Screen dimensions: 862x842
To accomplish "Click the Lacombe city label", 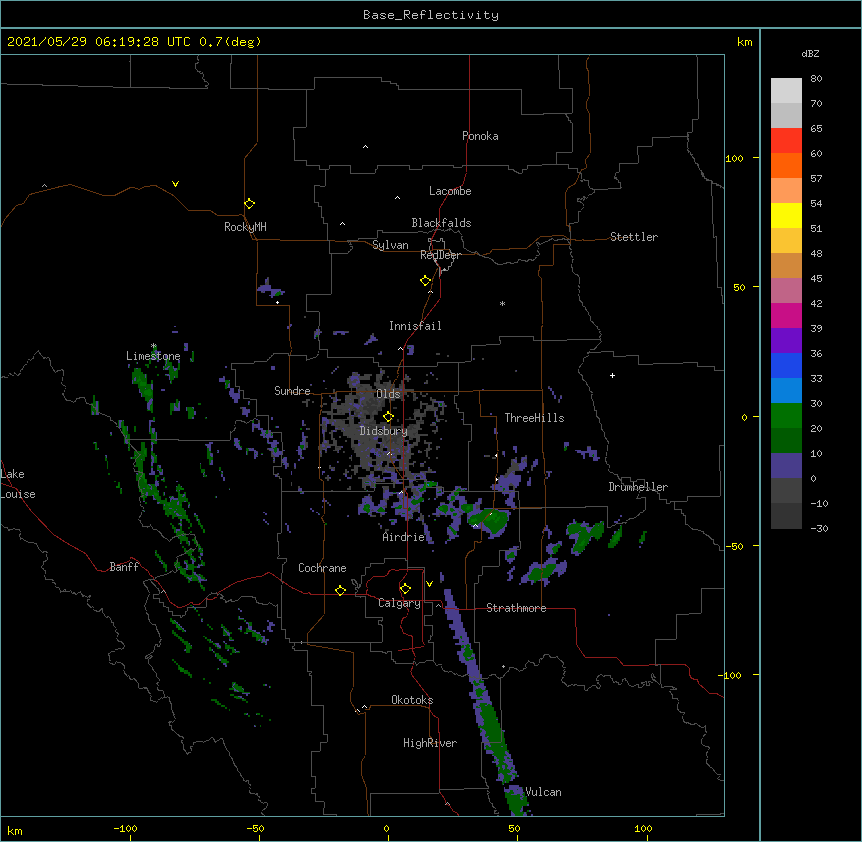I will [x=450, y=191].
